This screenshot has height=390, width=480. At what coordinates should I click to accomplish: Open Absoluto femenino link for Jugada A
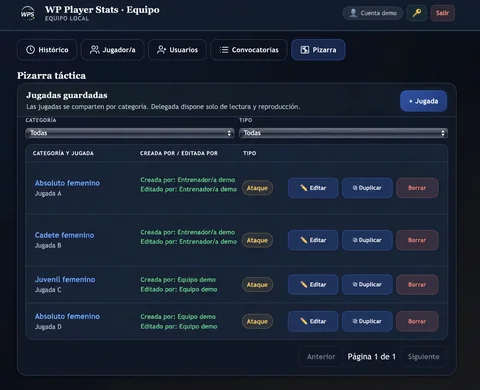point(67,183)
